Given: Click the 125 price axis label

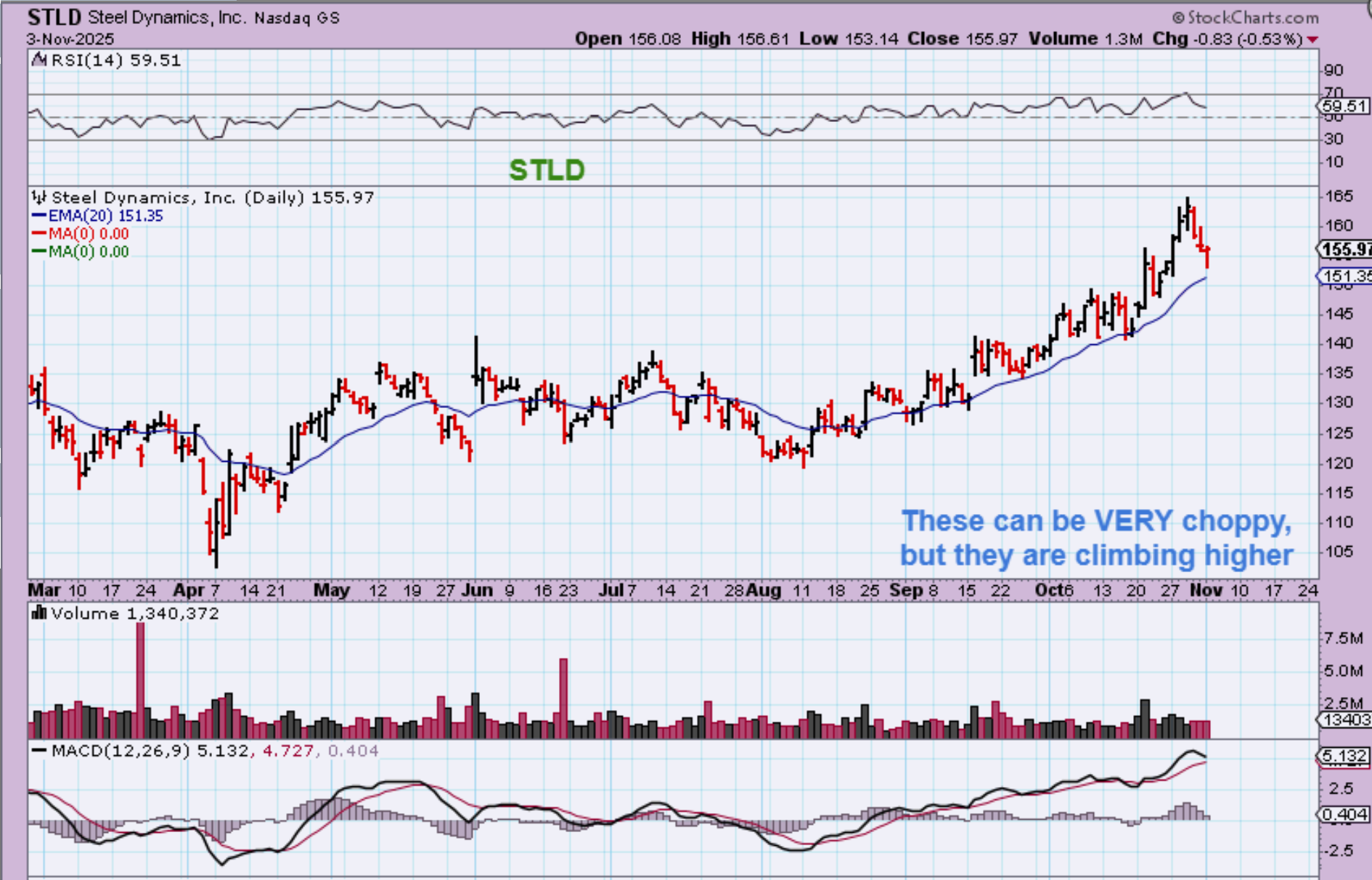Looking at the screenshot, I should (x=1339, y=433).
